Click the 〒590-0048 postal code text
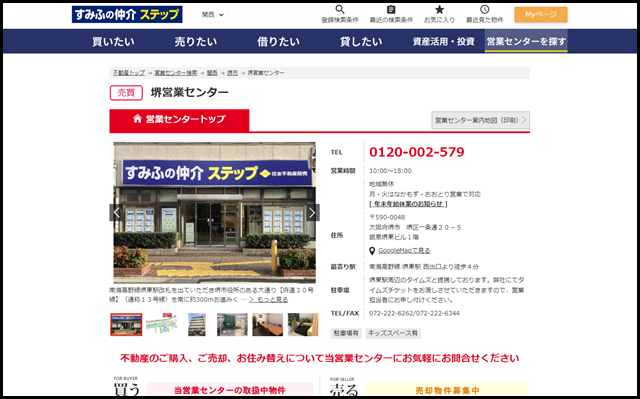 click(x=387, y=217)
